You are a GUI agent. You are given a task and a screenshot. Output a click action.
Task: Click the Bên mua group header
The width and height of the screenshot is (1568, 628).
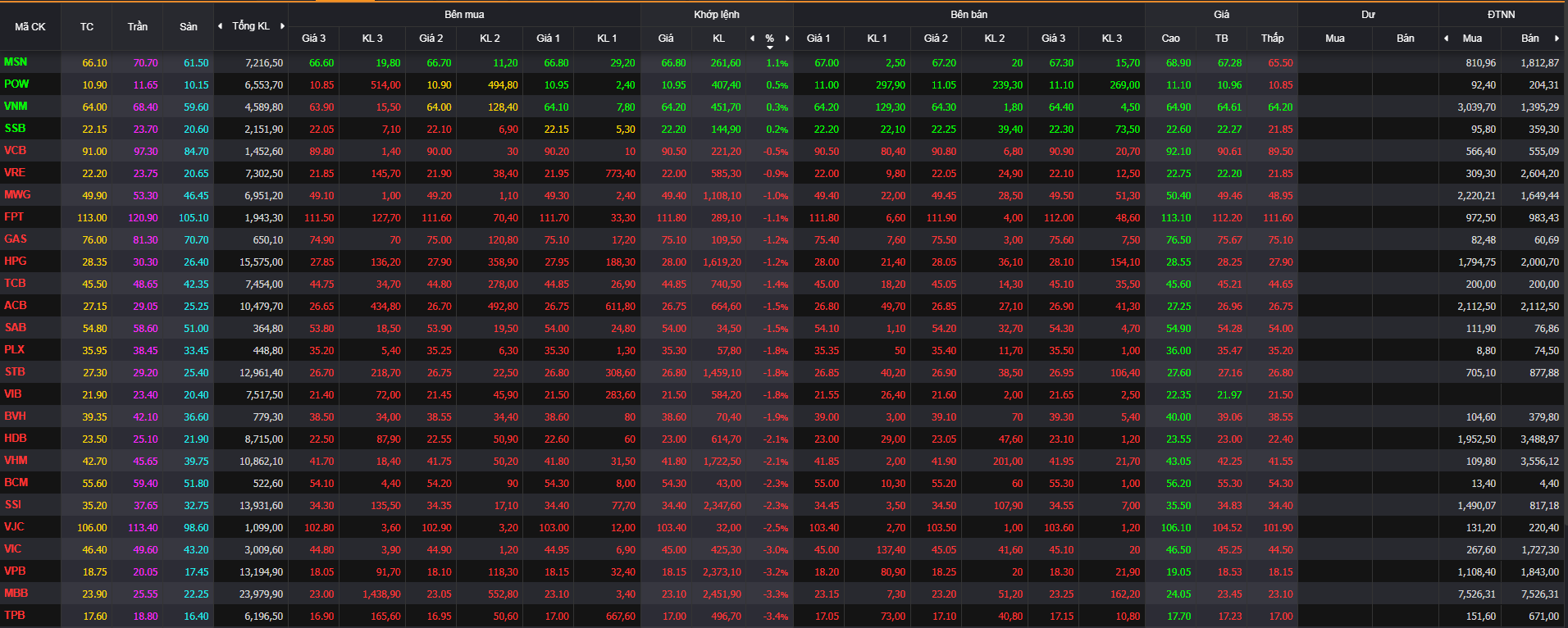464,15
